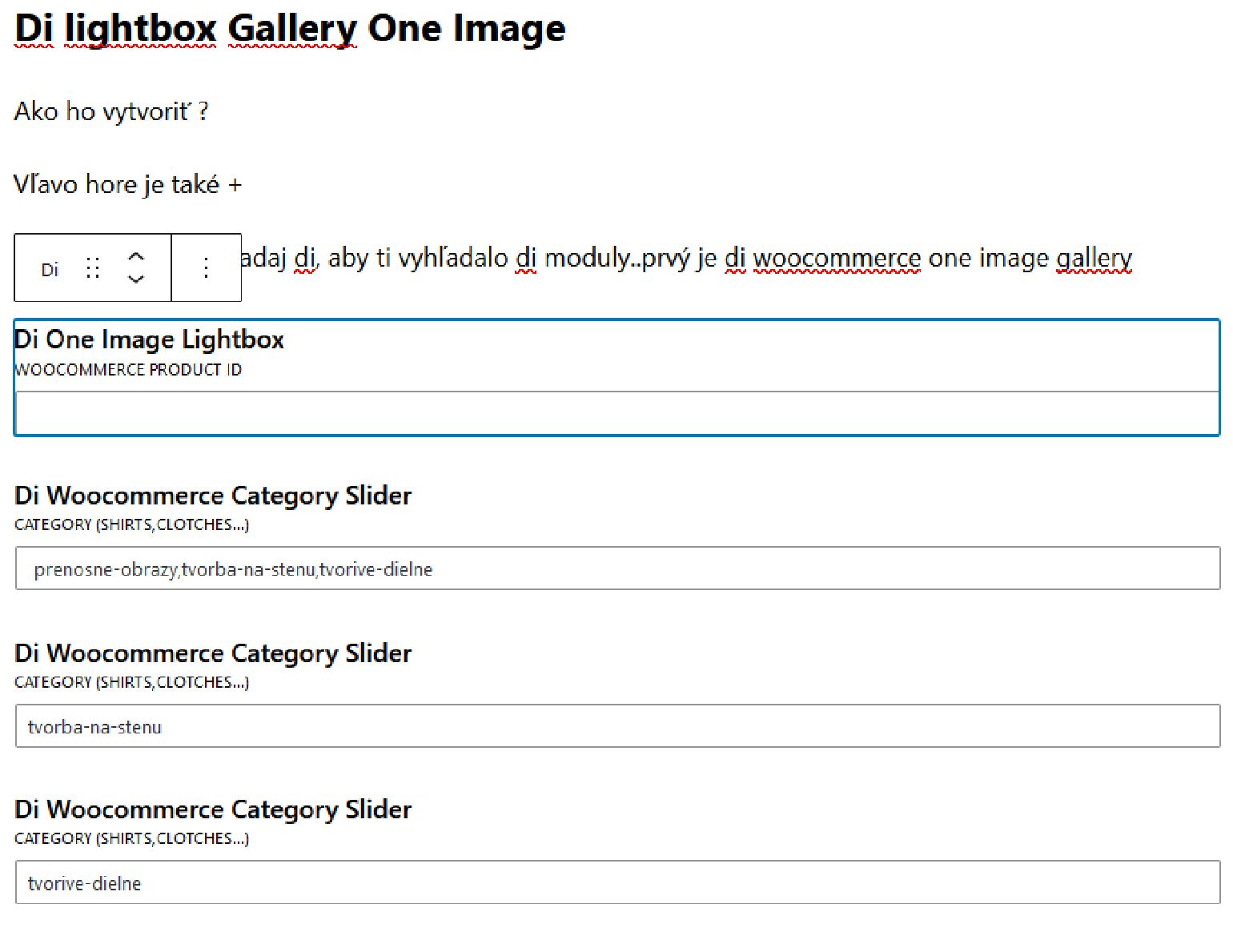Click the Category Slider heading above the tvorba-na-stenu-only field
Screen dimensions: 1233x952
(x=213, y=653)
